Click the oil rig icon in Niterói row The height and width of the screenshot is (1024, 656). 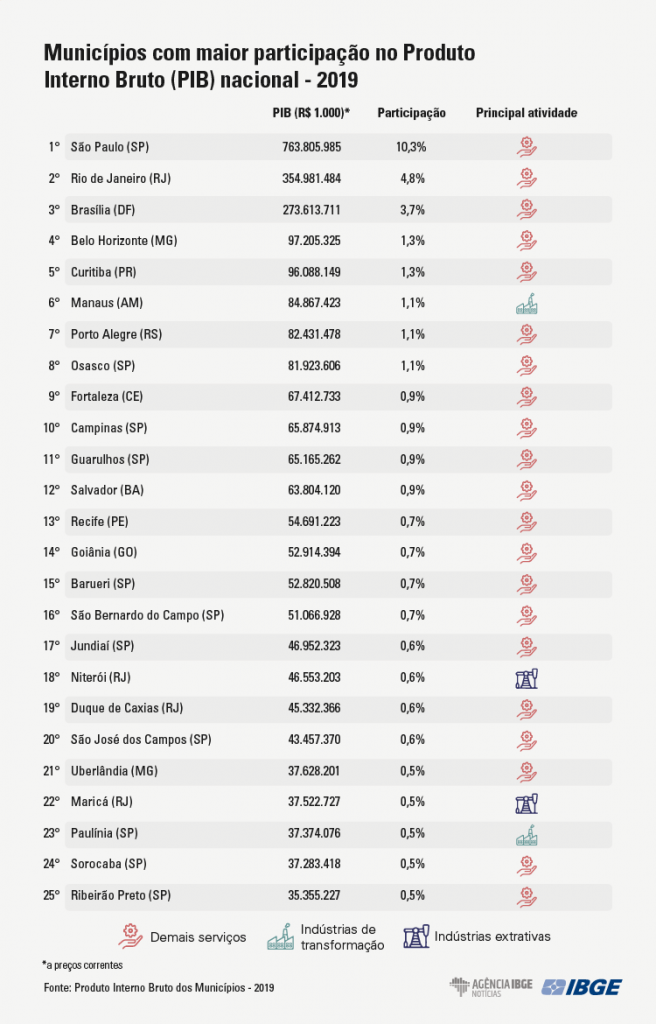pyautogui.click(x=527, y=679)
